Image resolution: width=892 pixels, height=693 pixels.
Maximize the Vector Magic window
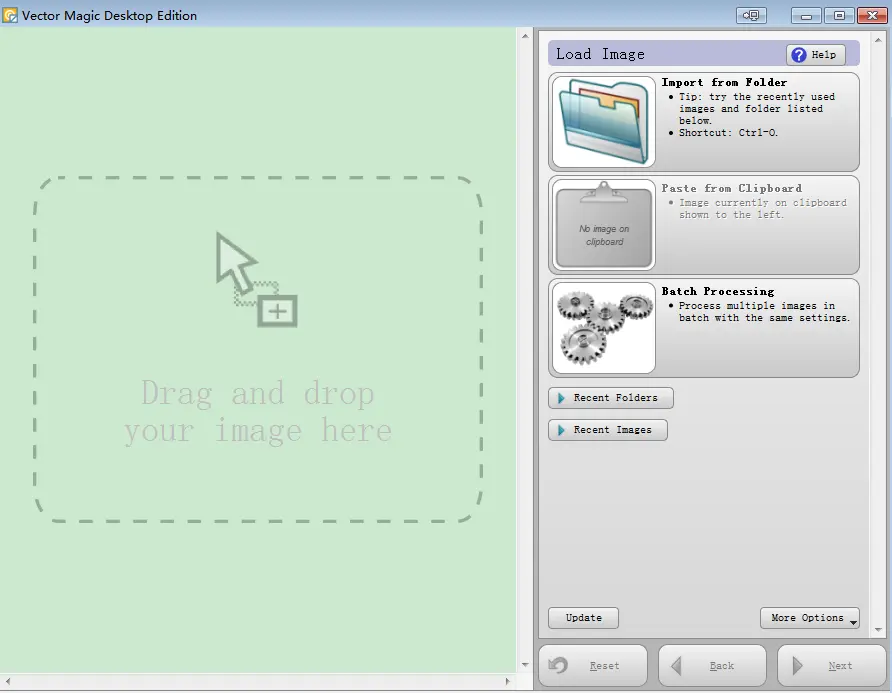click(839, 15)
